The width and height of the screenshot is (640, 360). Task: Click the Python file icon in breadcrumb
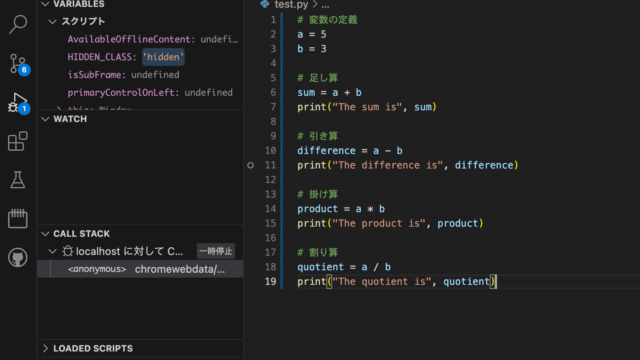pyautogui.click(x=265, y=4)
